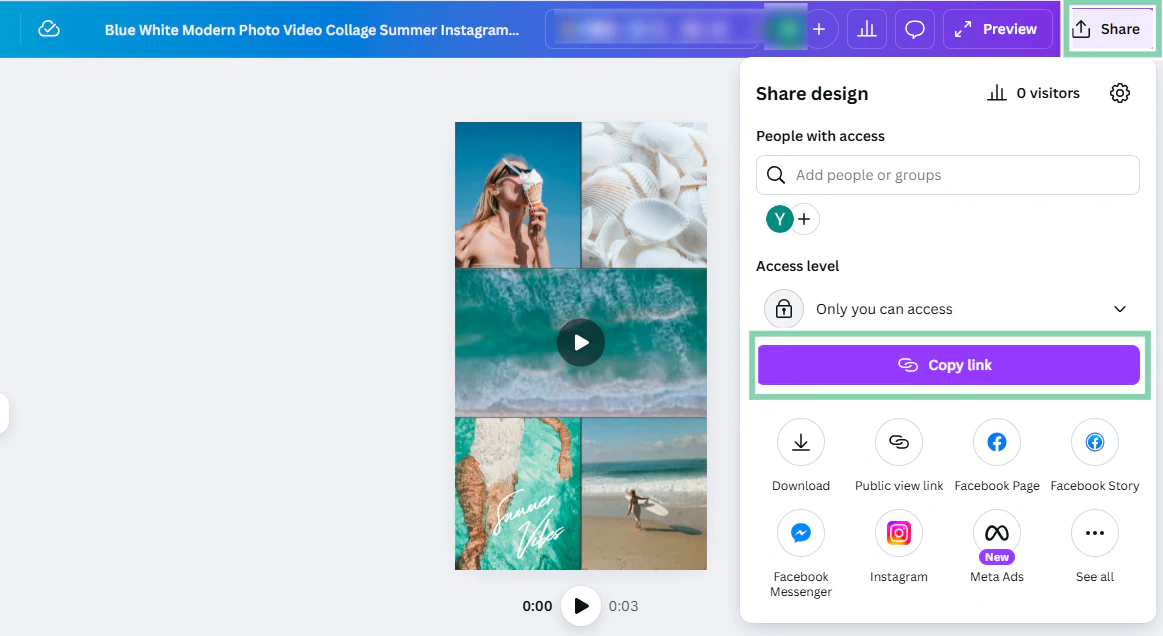View the 0 visitors analytics
This screenshot has height=636, width=1163.
point(1033,93)
